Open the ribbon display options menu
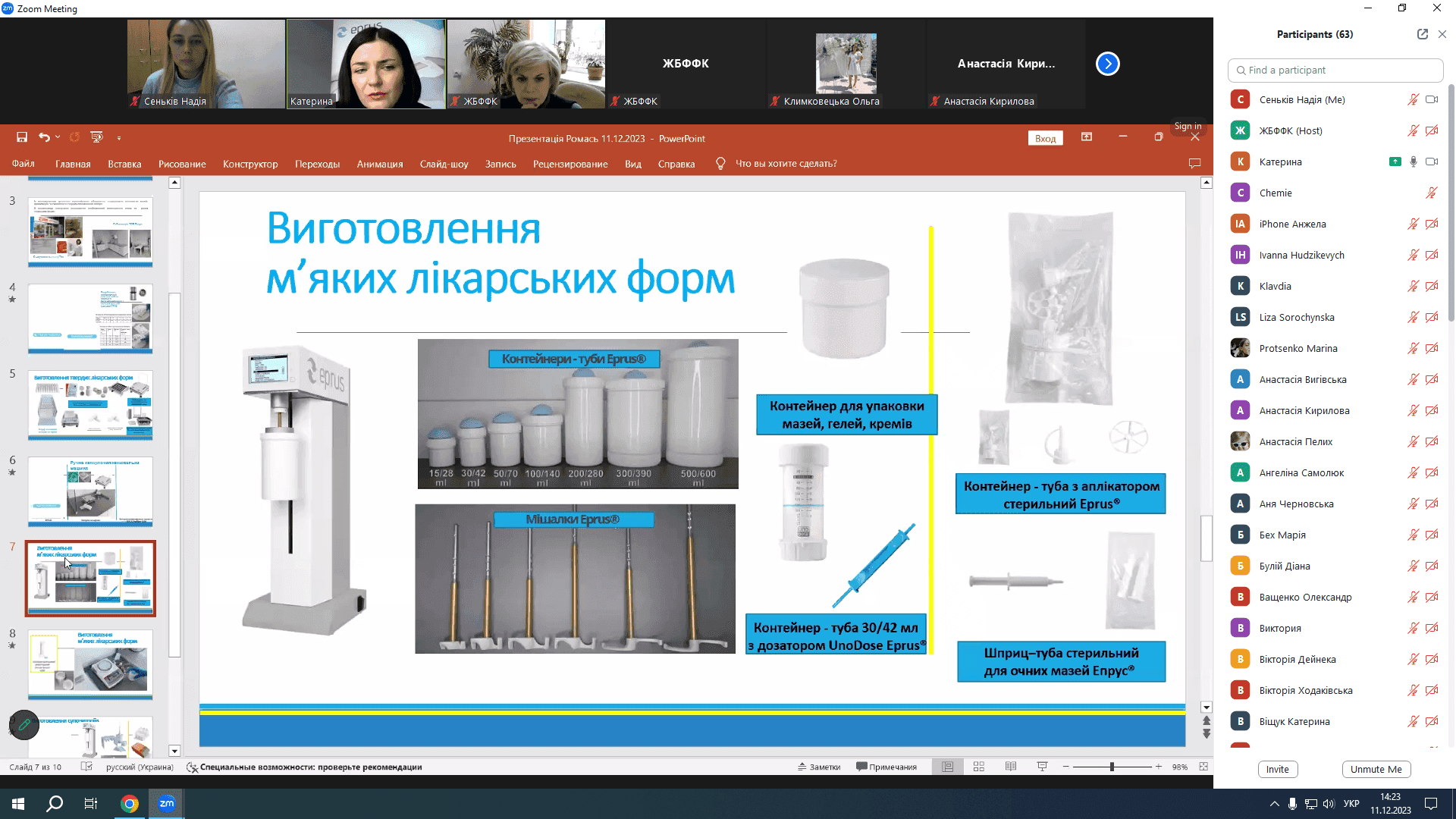Image resolution: width=1456 pixels, height=819 pixels. [x=1087, y=137]
